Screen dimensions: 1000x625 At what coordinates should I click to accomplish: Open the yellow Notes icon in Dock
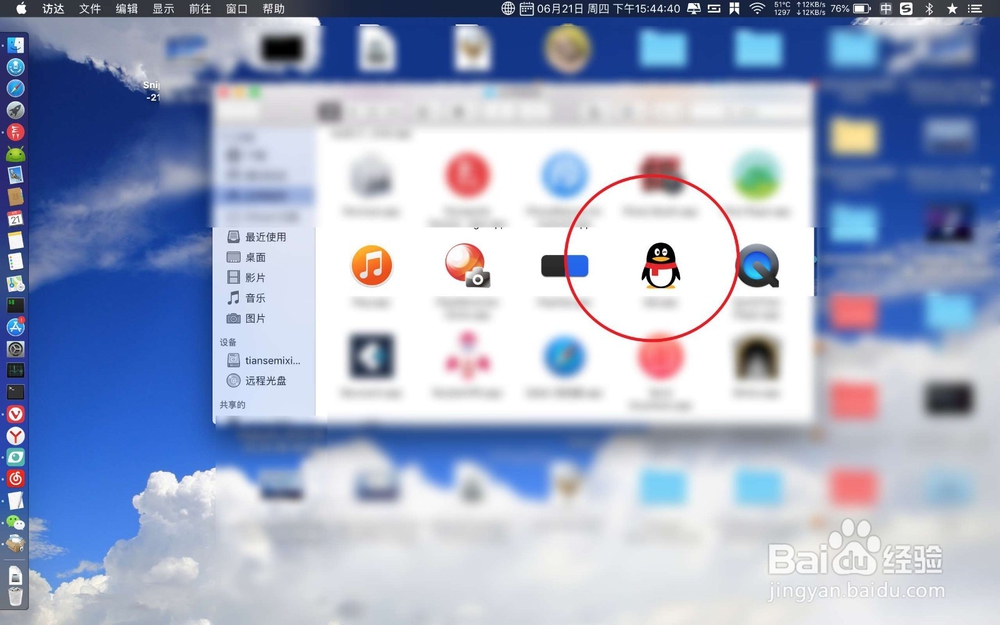click(15, 240)
